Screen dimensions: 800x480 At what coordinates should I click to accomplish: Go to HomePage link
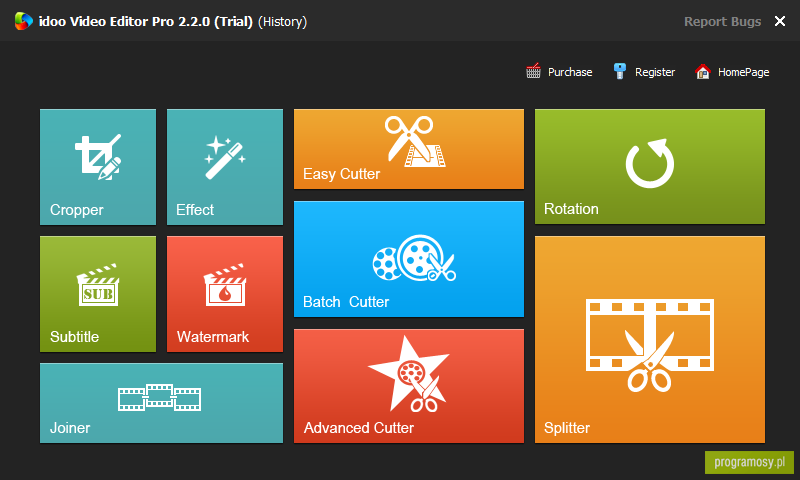coord(743,72)
